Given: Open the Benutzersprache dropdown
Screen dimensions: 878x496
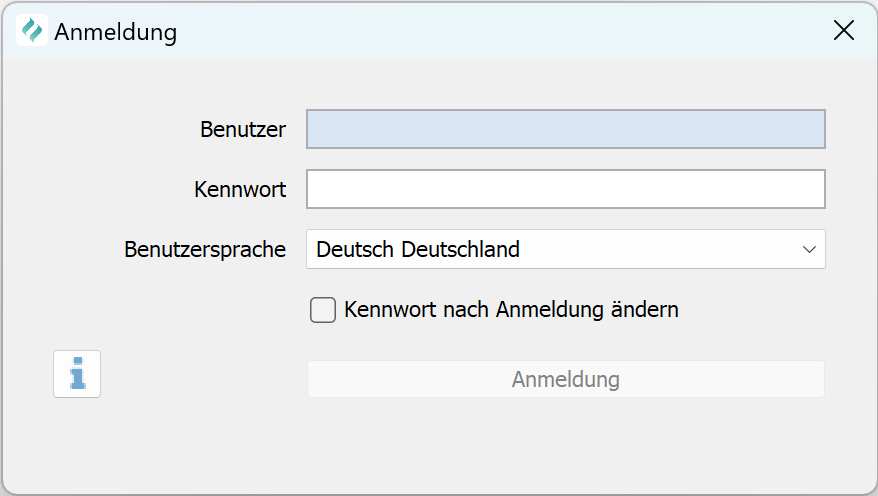Looking at the screenshot, I should tap(565, 249).
